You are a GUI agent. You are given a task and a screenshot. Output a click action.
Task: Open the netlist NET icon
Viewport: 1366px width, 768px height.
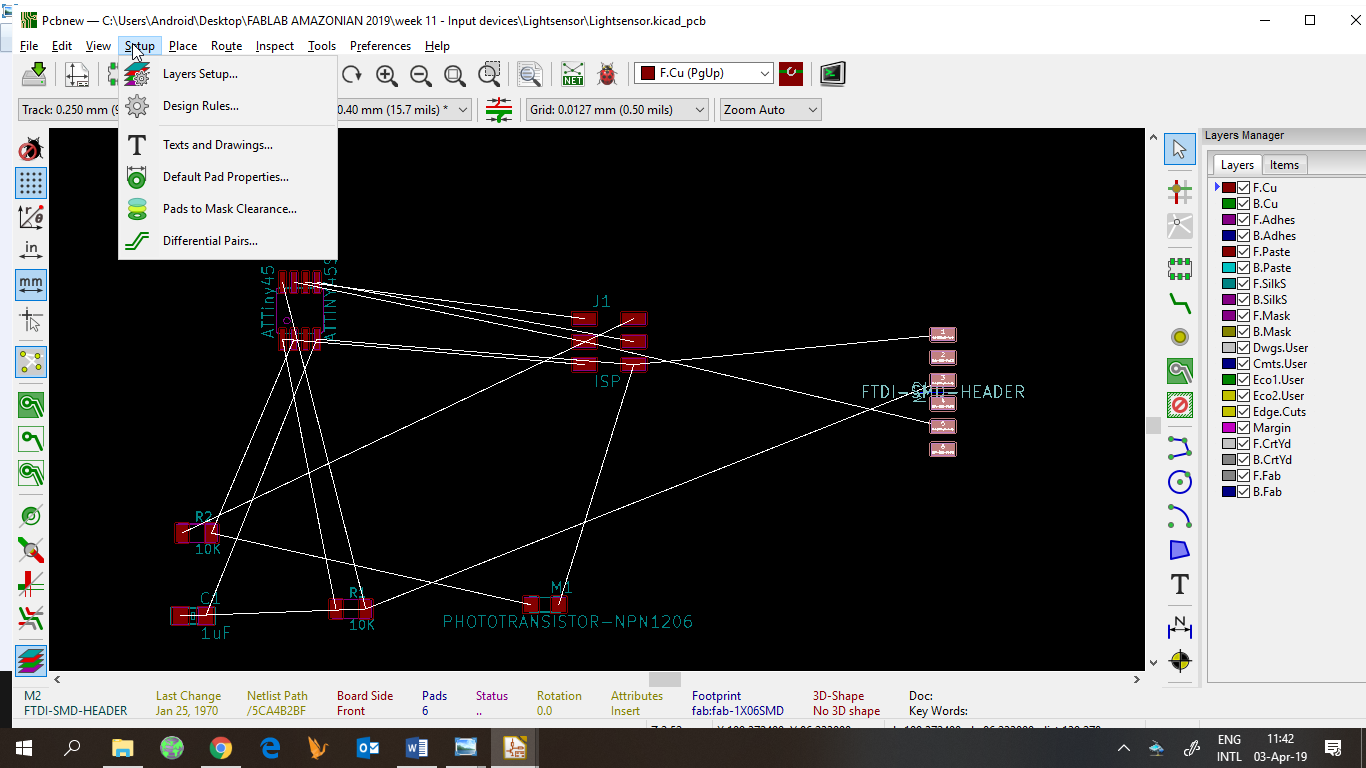point(572,74)
